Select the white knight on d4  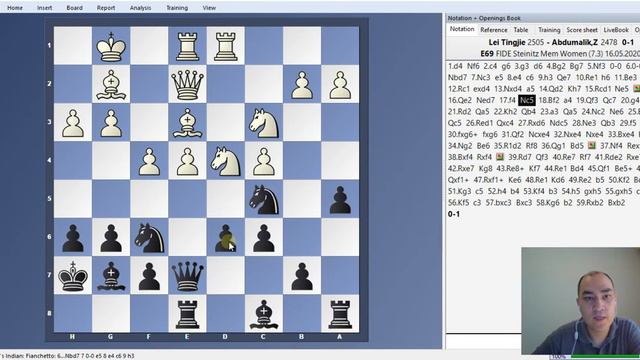pyautogui.click(x=226, y=161)
